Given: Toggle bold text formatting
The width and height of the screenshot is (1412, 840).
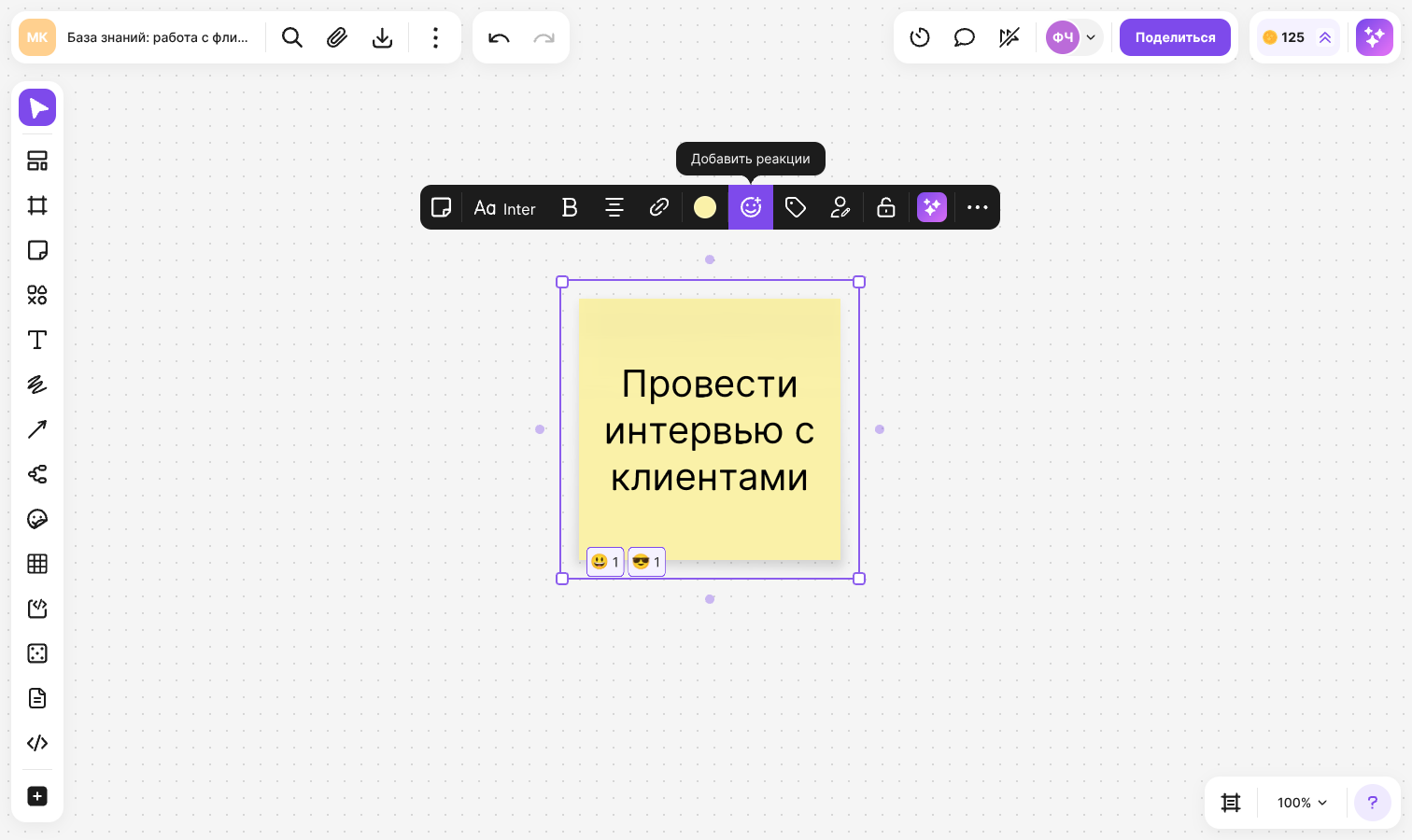Looking at the screenshot, I should (x=570, y=207).
